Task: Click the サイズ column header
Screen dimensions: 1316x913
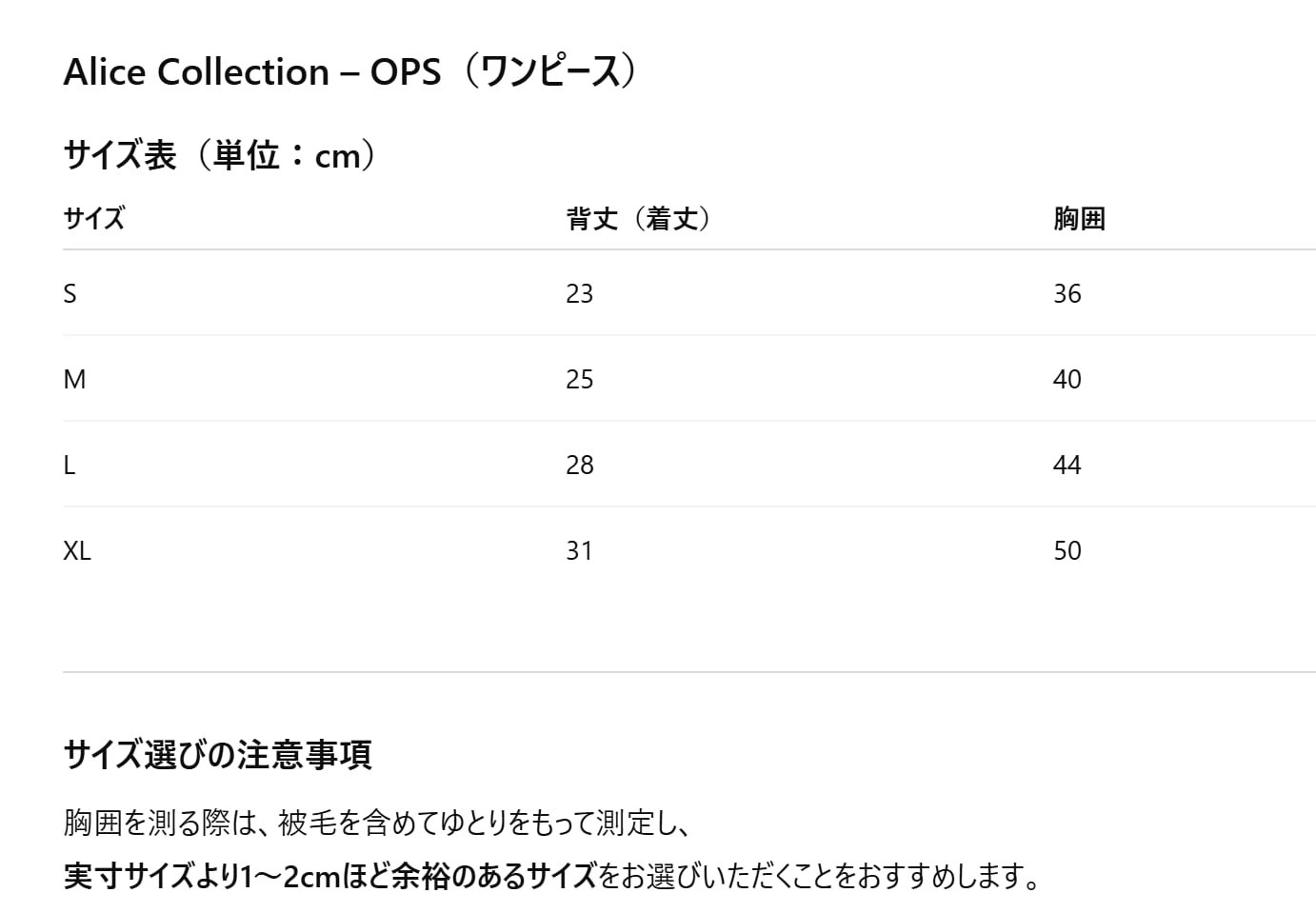Action: click(x=93, y=219)
